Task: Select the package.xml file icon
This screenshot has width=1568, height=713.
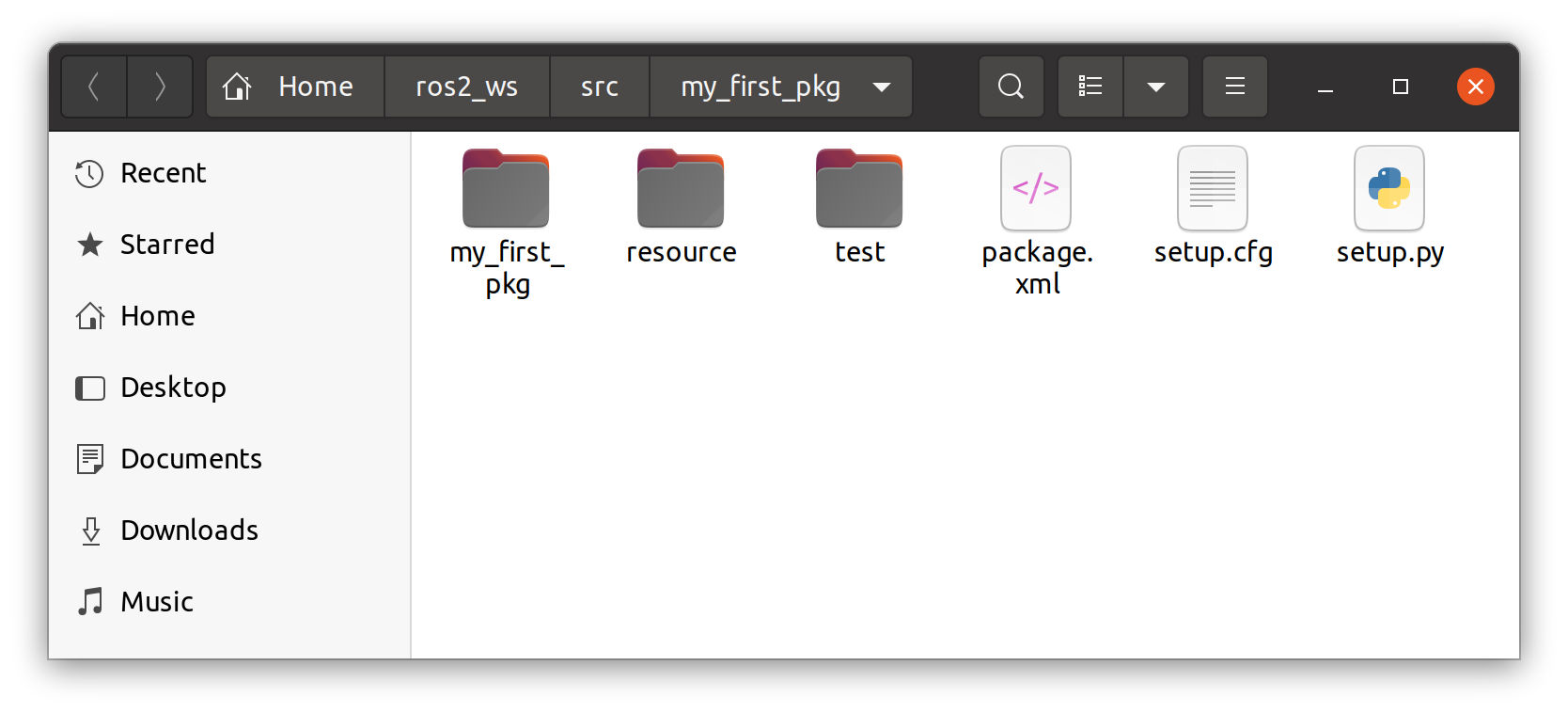Action: point(1036,188)
